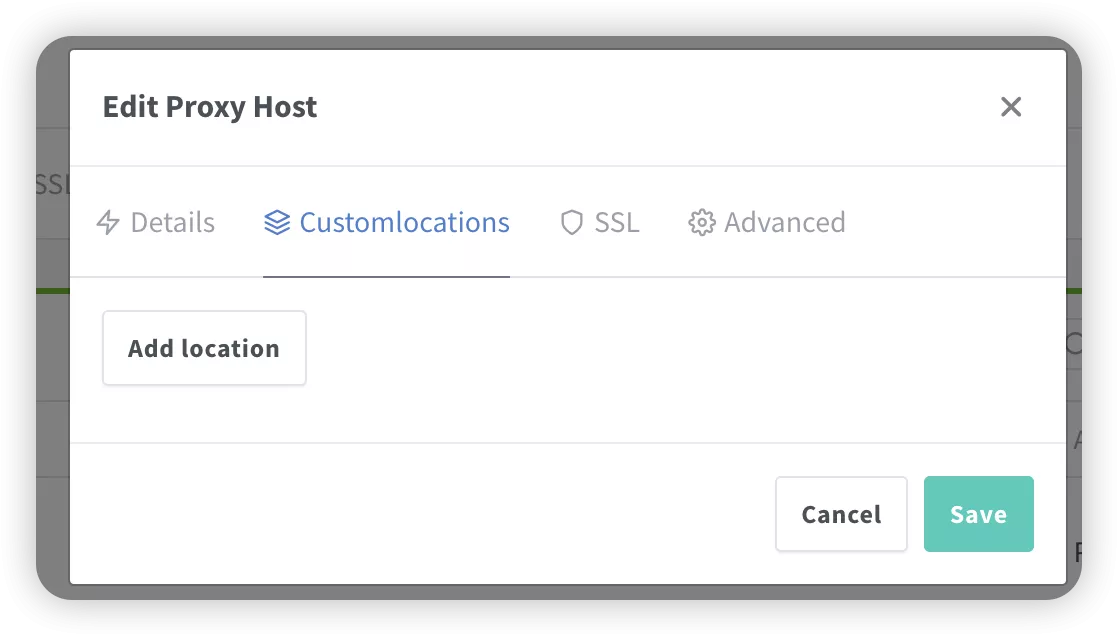Go to the Advanced tab

click(784, 222)
